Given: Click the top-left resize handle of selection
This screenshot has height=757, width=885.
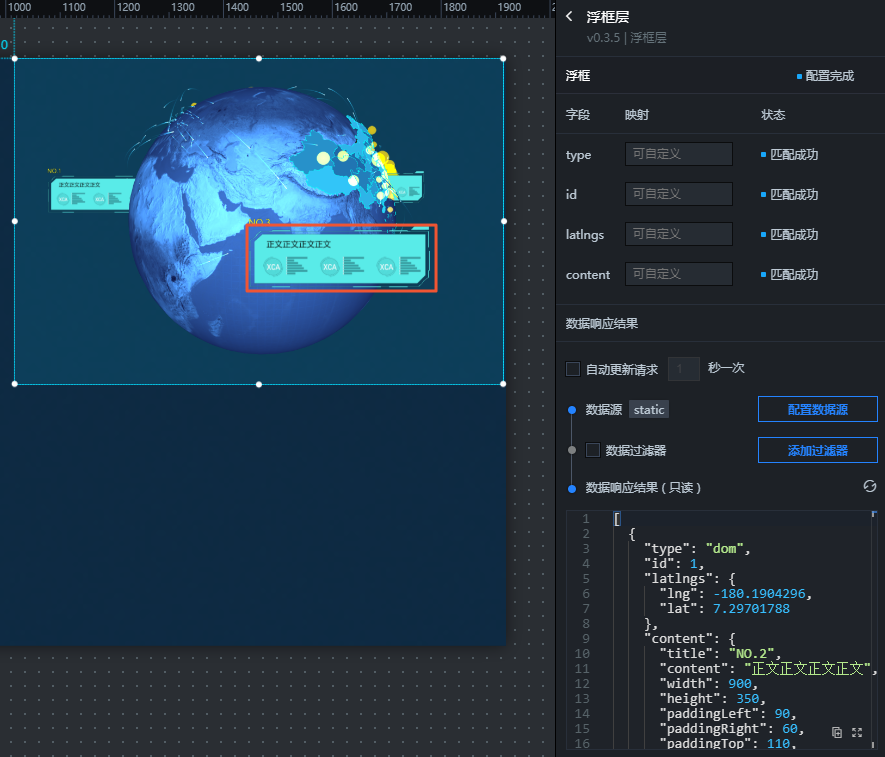Looking at the screenshot, I should click(x=15, y=59).
